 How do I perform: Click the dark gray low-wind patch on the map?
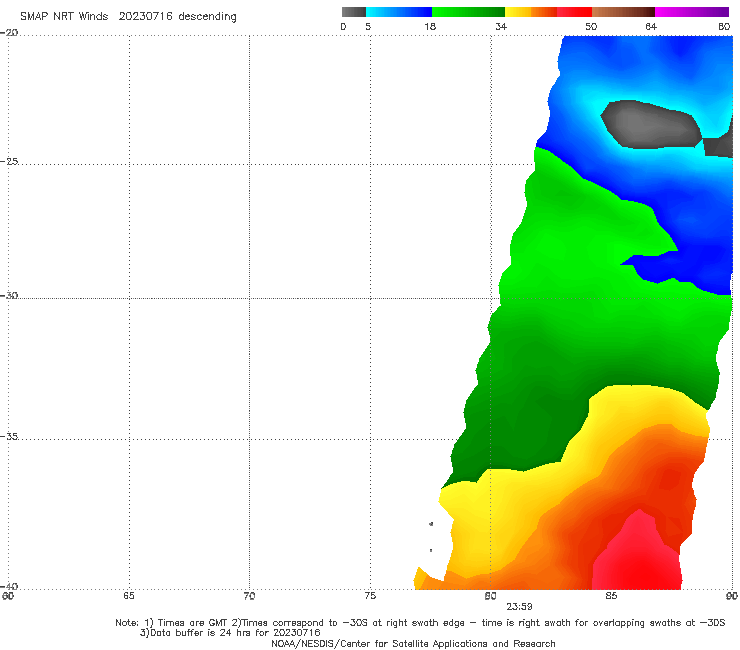tap(651, 125)
